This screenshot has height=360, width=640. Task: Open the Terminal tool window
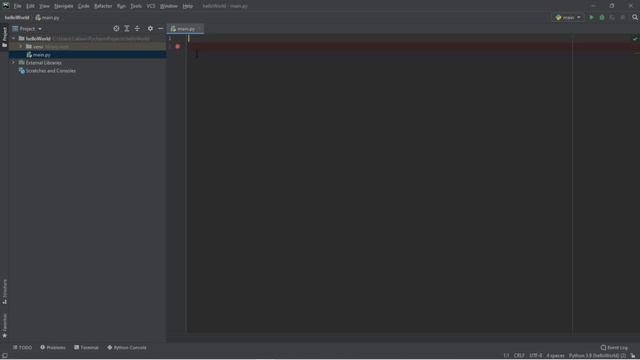(87, 347)
